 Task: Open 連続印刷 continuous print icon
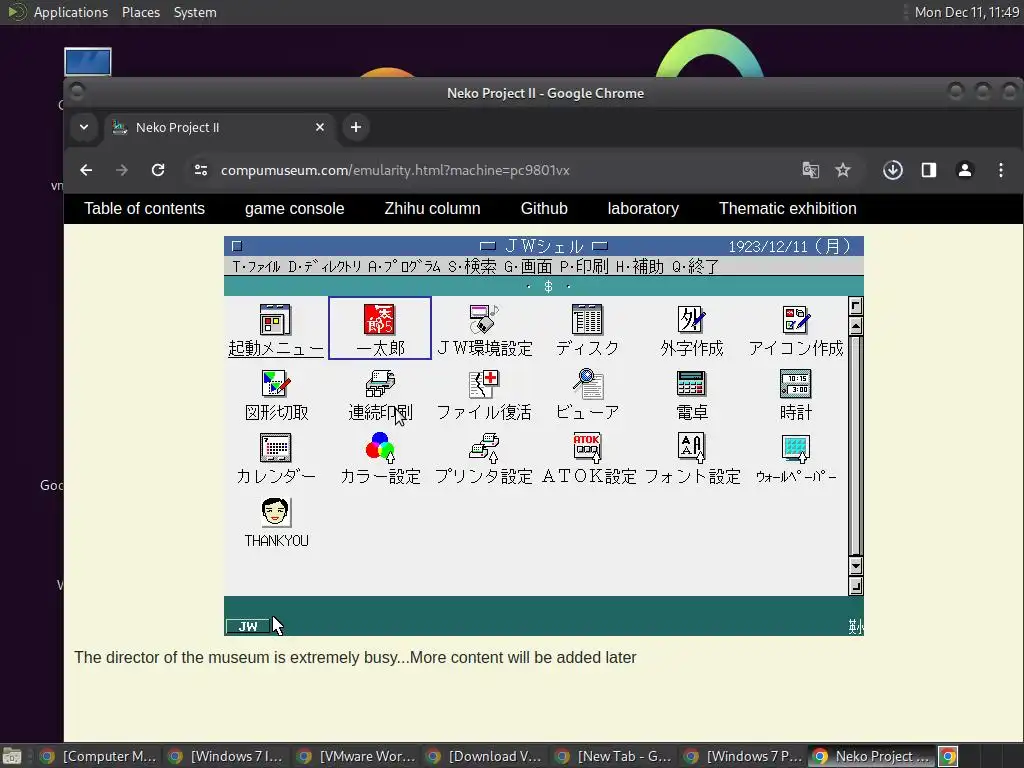(x=380, y=394)
